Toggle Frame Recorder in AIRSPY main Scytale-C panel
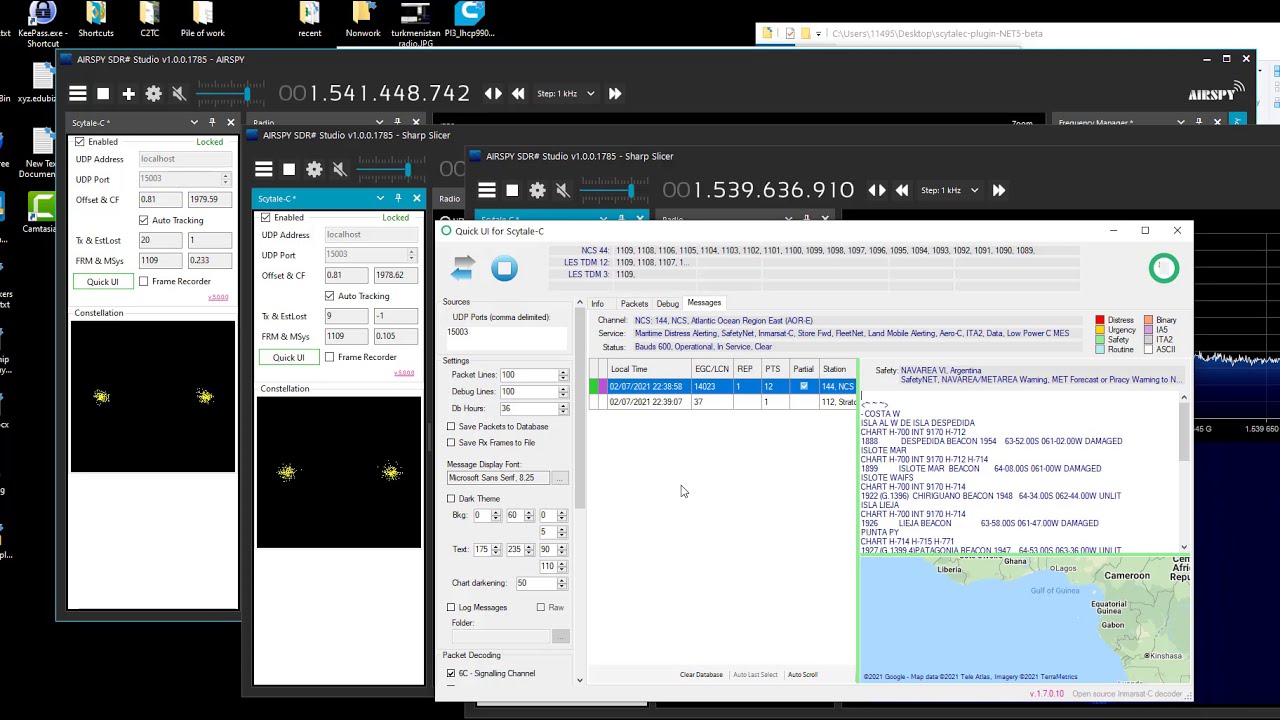Screen dimensions: 1280x720 pyautogui.click(x=144, y=281)
